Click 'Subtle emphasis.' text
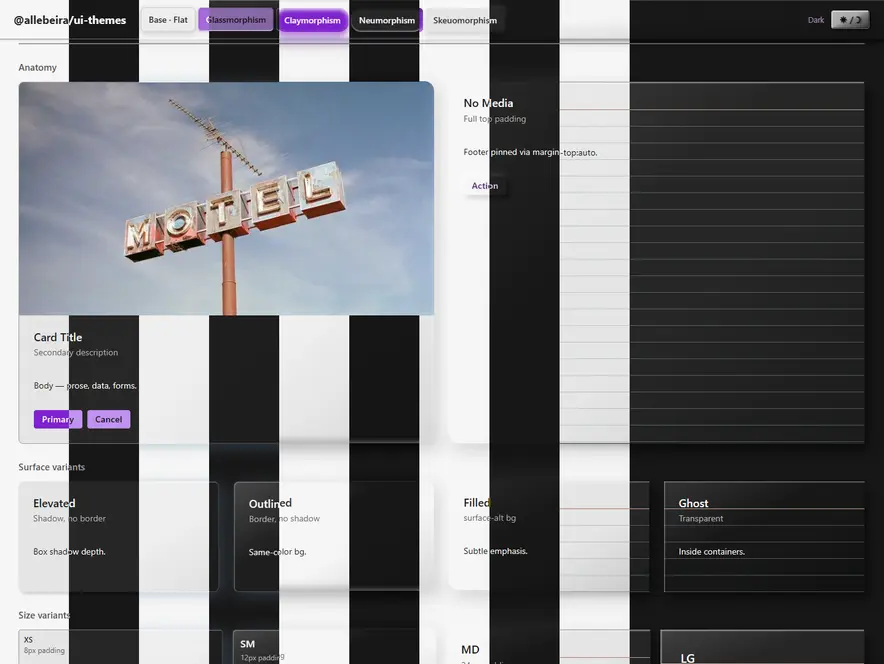Screen dimensions: 884x664 [x=496, y=551]
